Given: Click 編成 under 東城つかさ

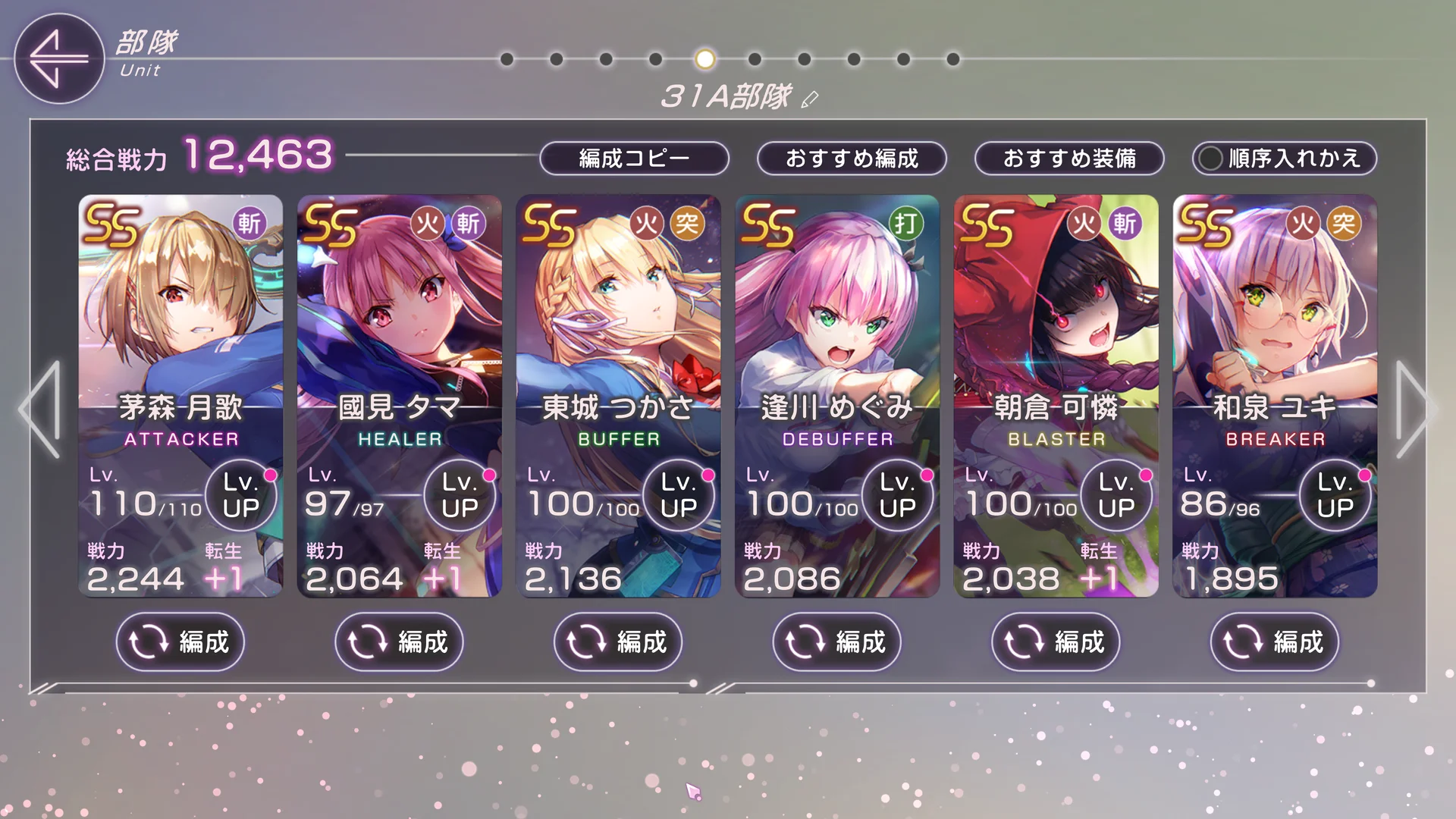Looking at the screenshot, I should click(618, 642).
